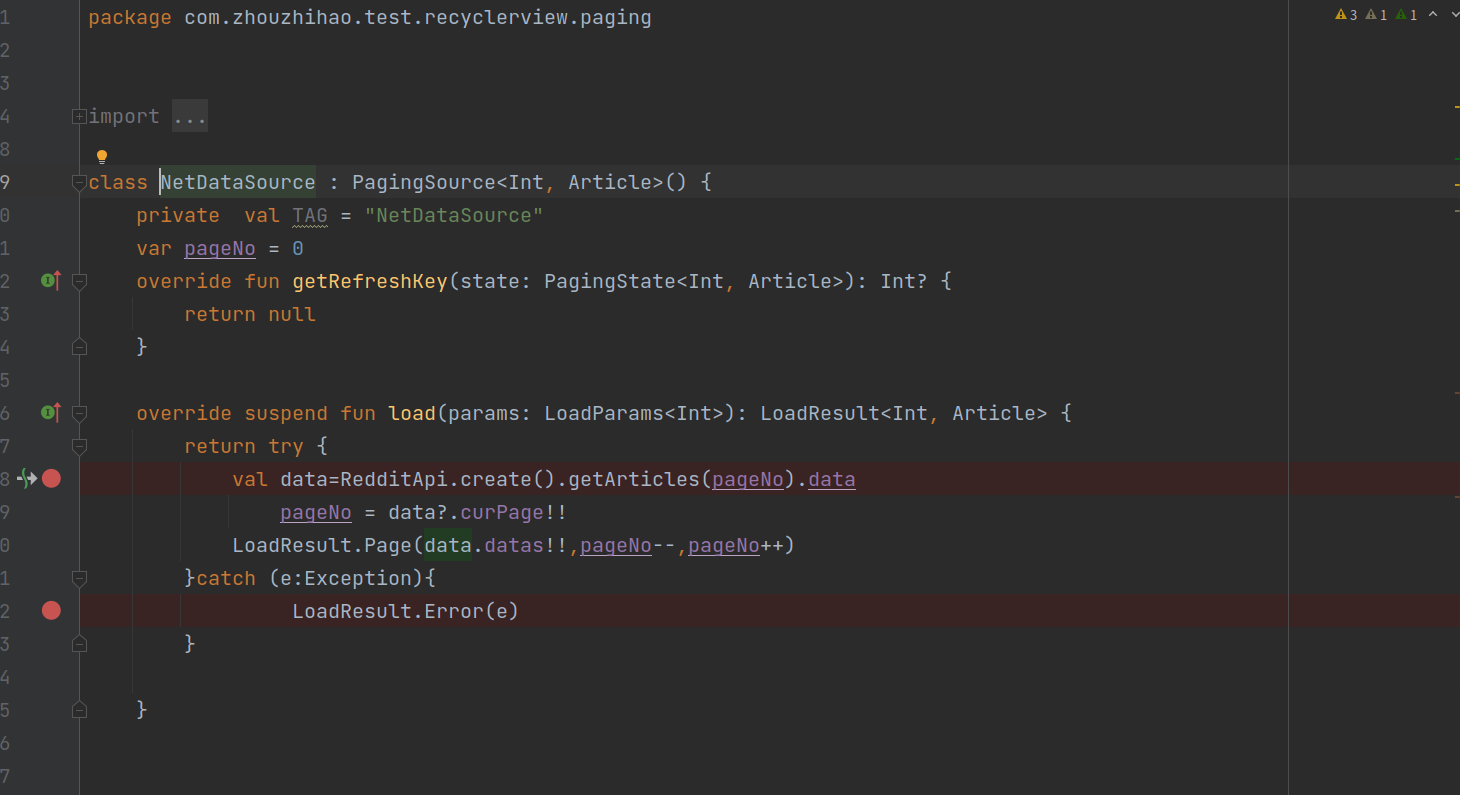
Task: Open the intention light bulb above NetDataSource class
Action: pyautogui.click(x=101, y=155)
